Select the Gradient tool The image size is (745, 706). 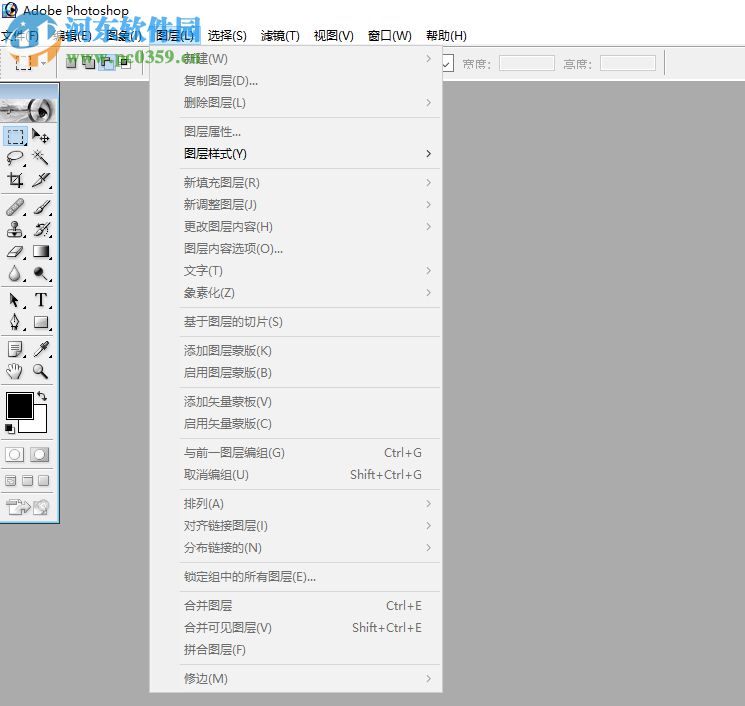pos(41,251)
